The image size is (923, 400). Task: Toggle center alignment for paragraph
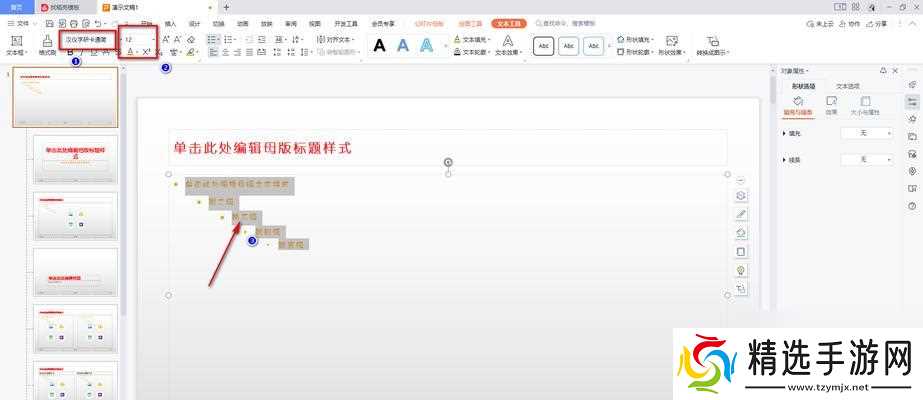tap(225, 52)
